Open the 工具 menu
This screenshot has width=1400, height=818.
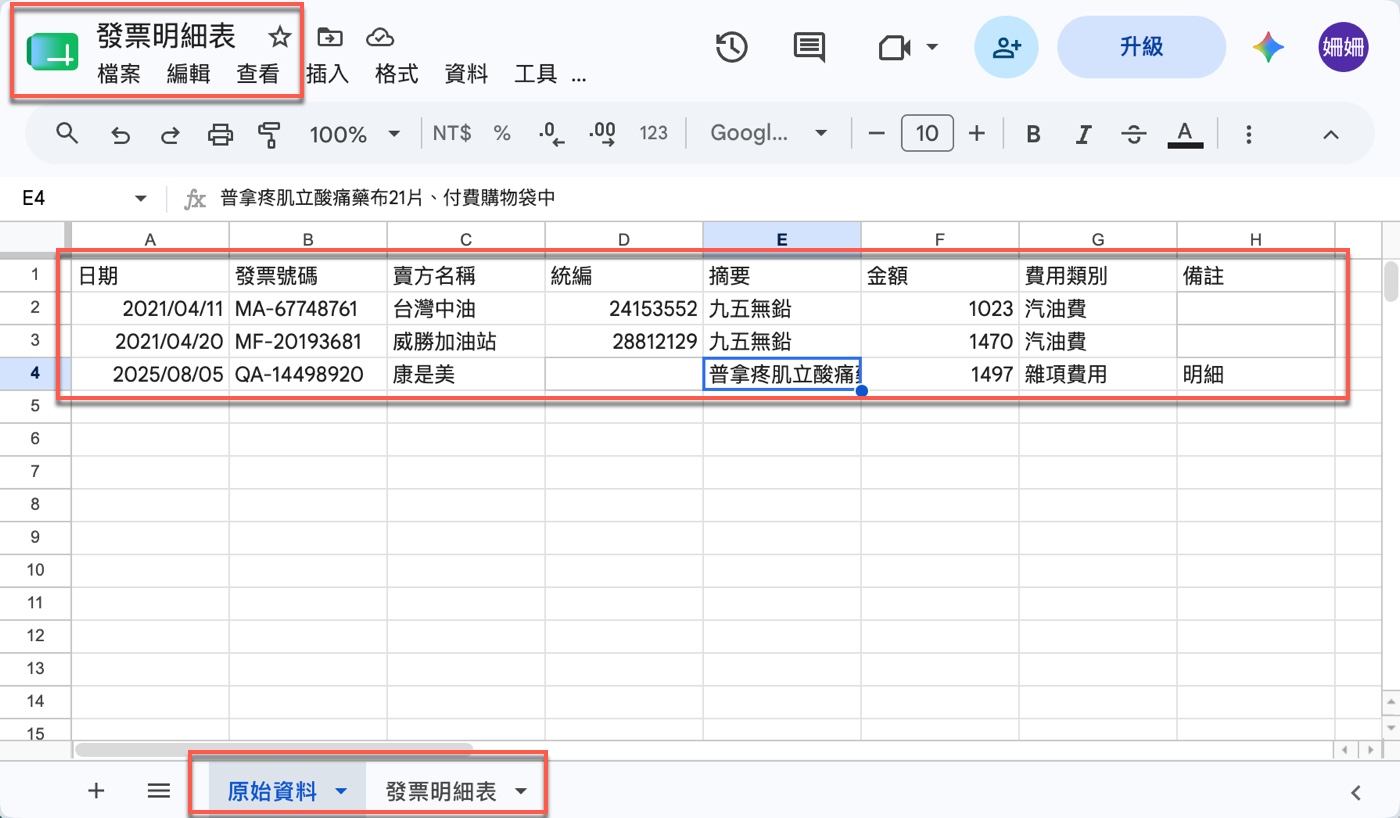(535, 74)
